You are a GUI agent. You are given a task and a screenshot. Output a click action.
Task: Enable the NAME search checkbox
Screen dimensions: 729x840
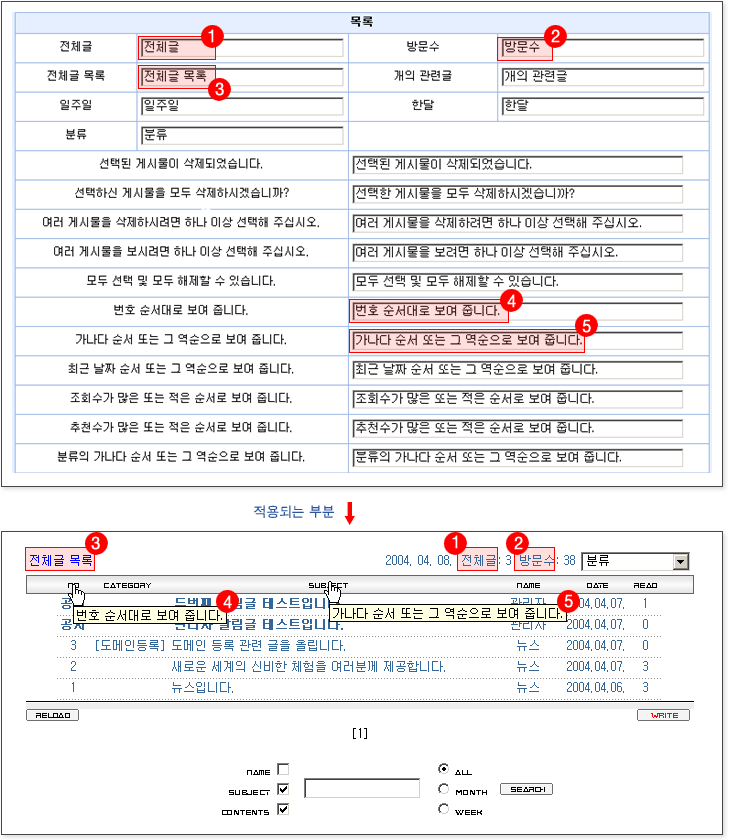click(283, 770)
